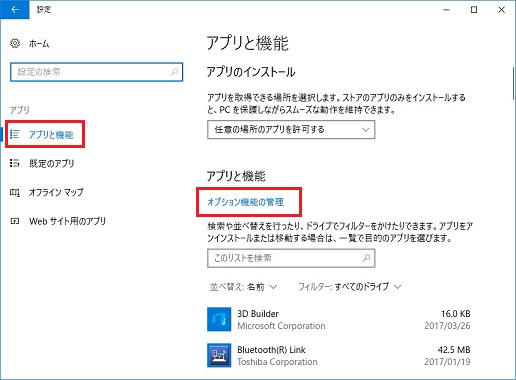
Task: Click the 16.0 KB size value
Action: [456, 314]
